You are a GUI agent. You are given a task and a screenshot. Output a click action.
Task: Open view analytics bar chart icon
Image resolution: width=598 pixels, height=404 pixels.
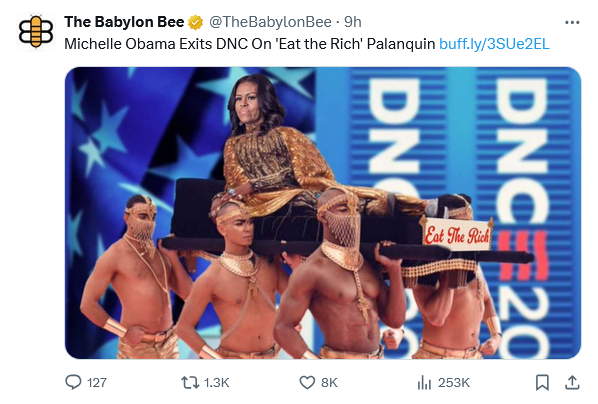pos(424,382)
